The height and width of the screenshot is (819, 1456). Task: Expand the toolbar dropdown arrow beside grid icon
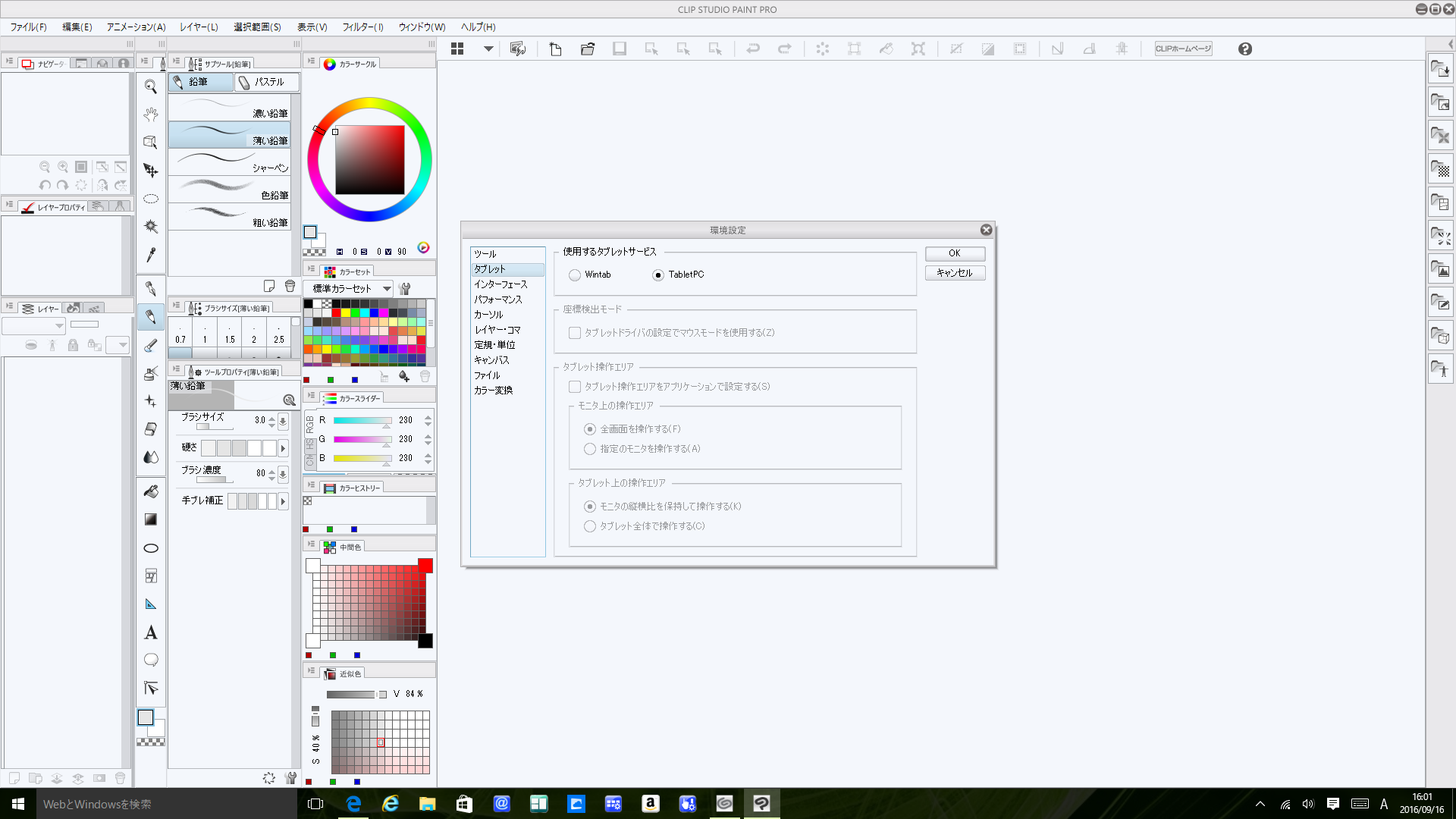pos(488,49)
